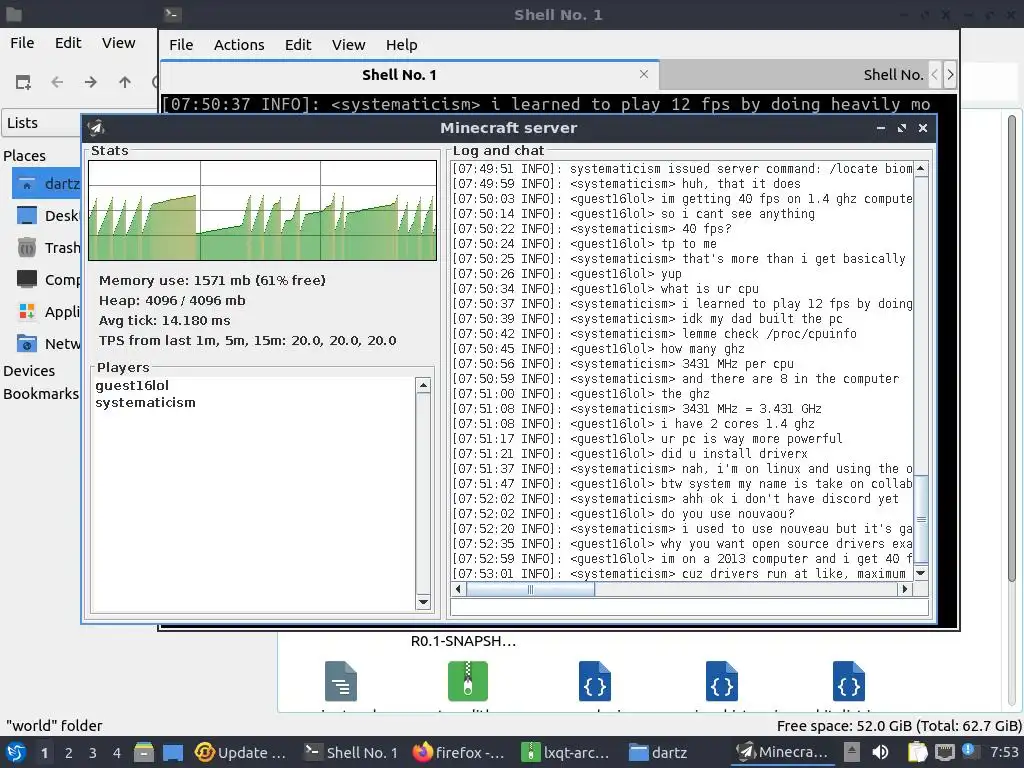Click the memory usage graph
Viewport: 1024px width, 768px height.
tap(263, 211)
